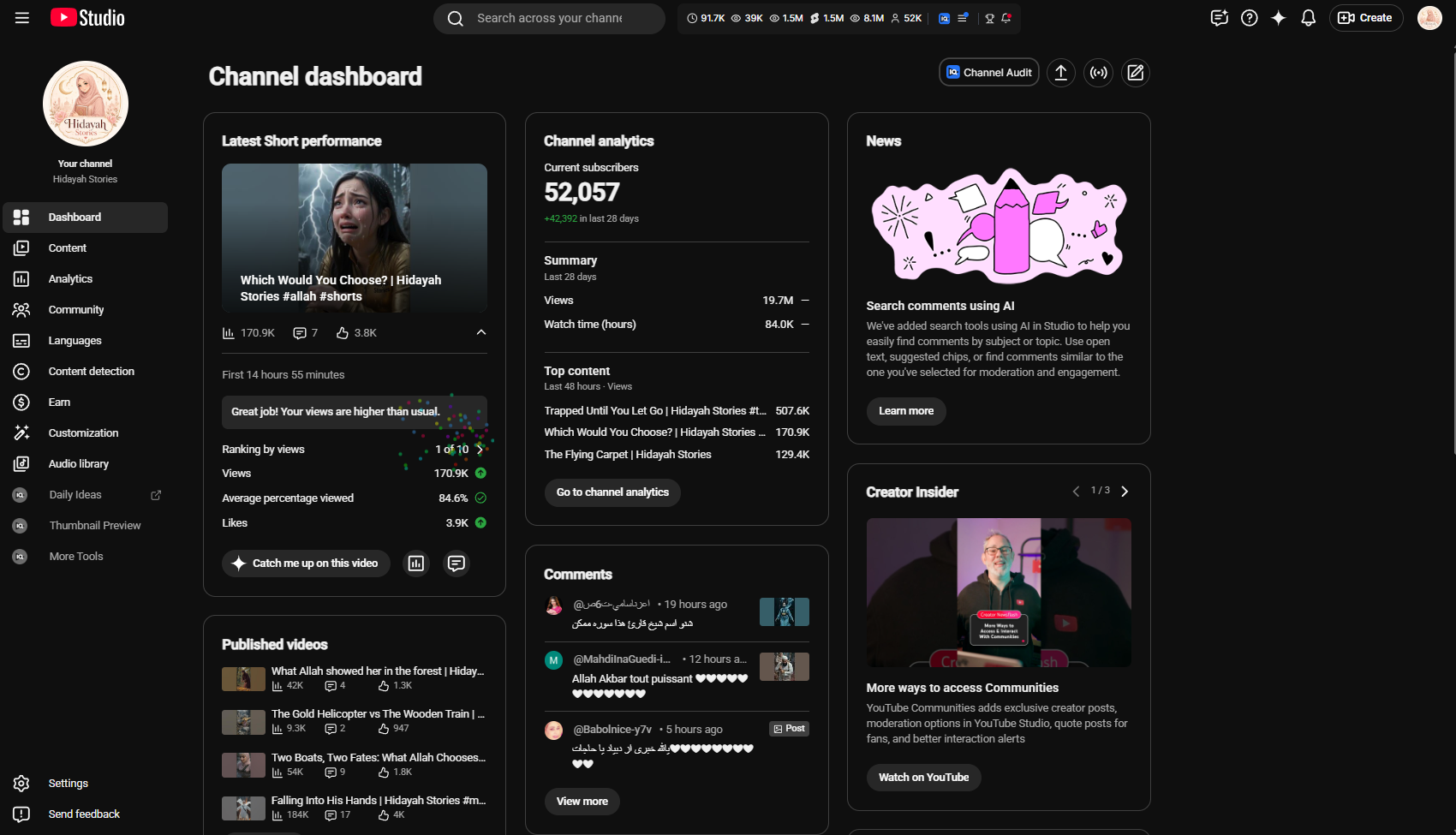
Task: Open the create post pencil icon
Action: click(1136, 73)
